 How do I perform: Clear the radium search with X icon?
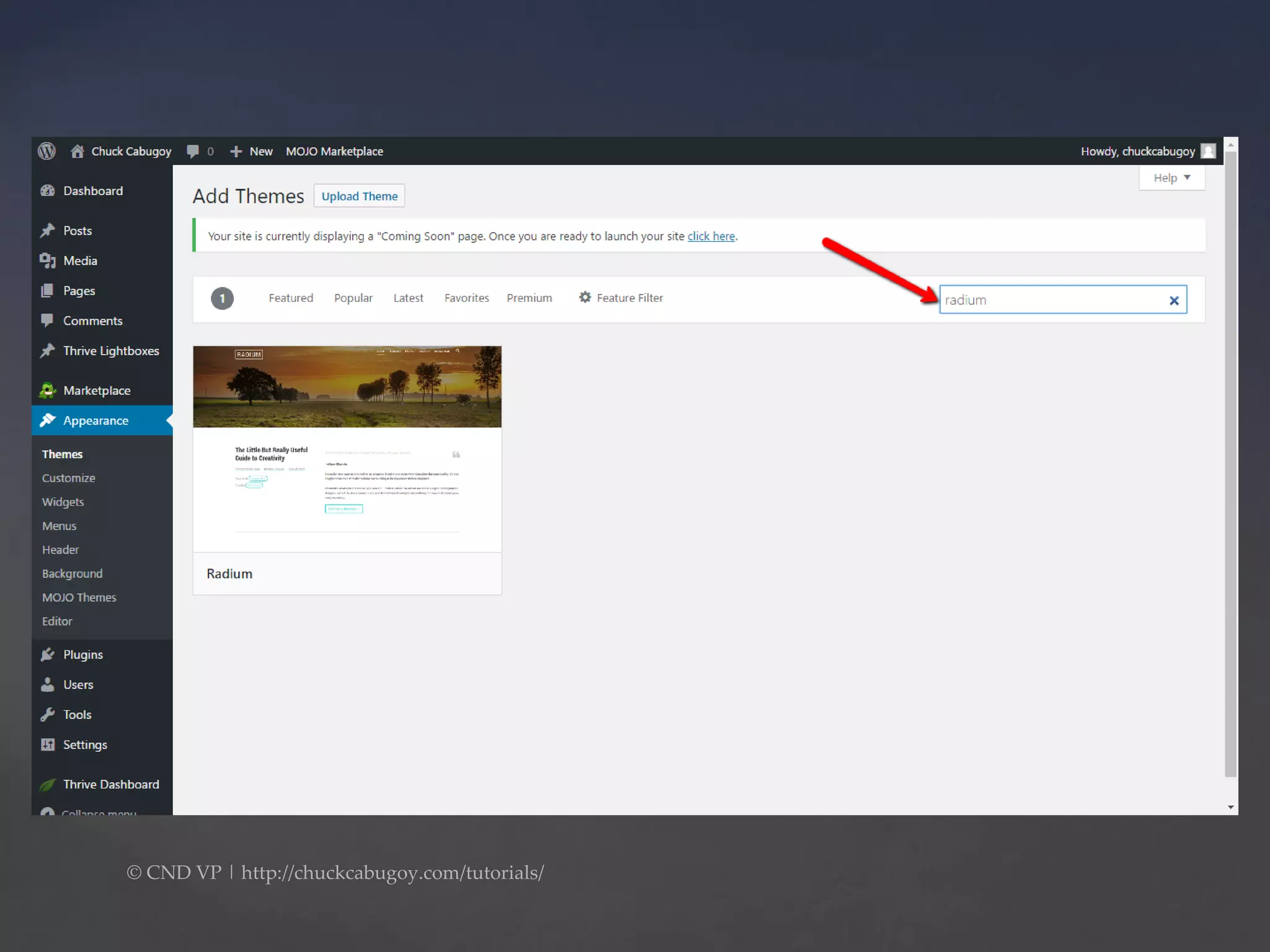pyautogui.click(x=1174, y=301)
